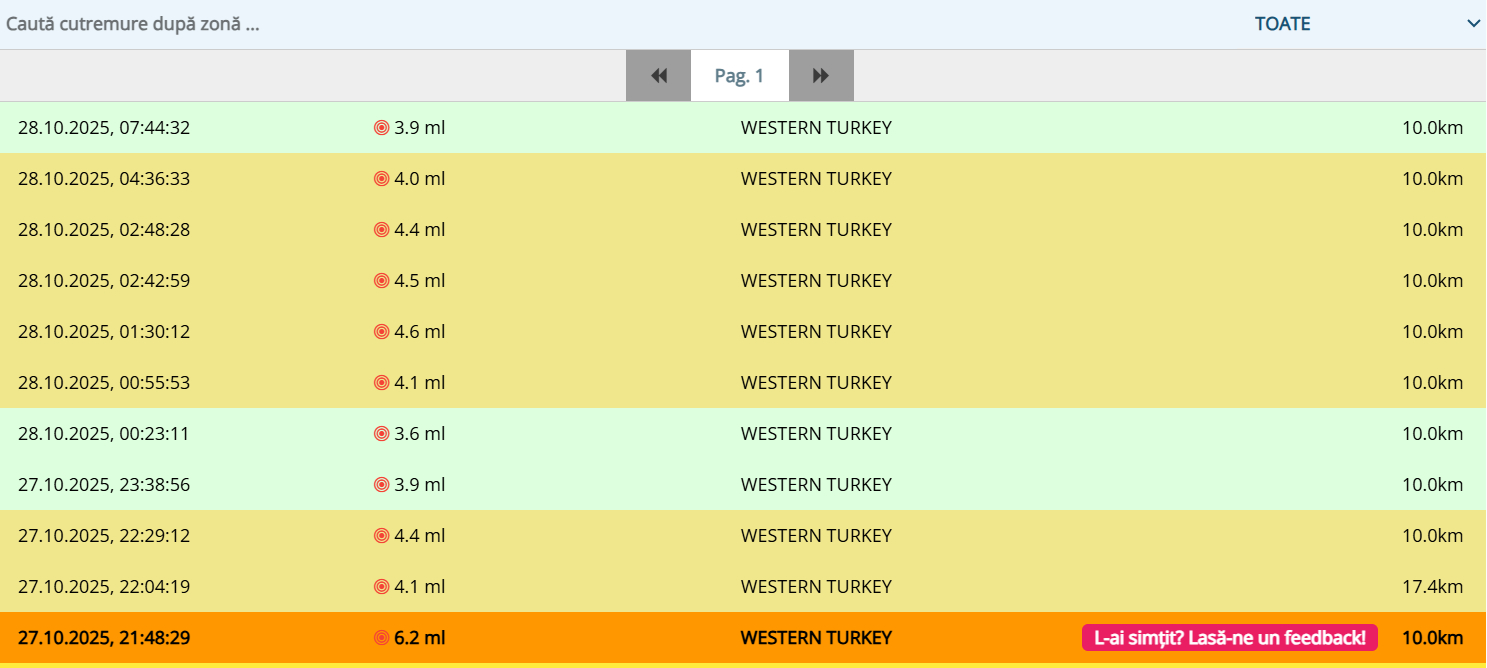Click the epicenter icon in the 07:44:32 row
The width and height of the screenshot is (1487, 668).
tap(381, 128)
